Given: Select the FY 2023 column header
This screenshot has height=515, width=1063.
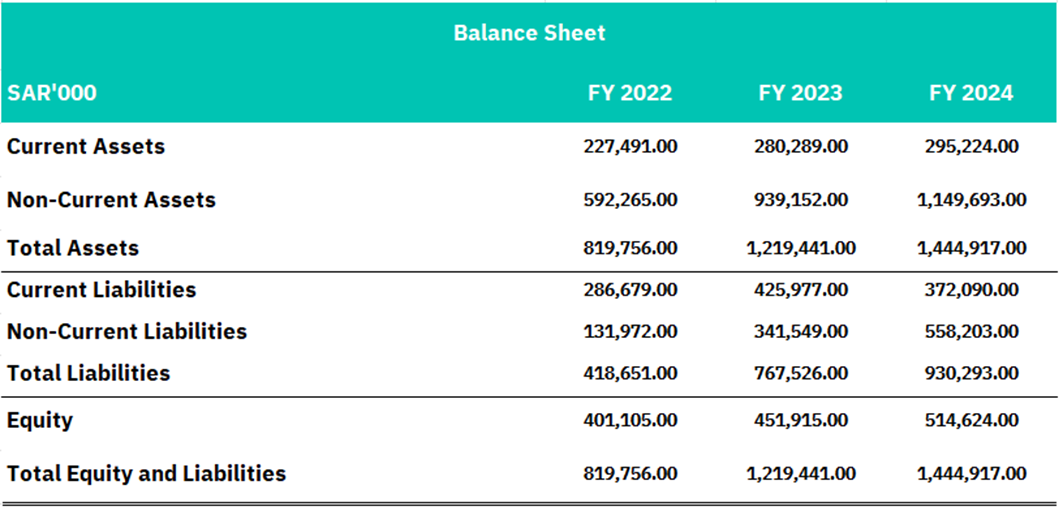Looking at the screenshot, I should 800,93.
